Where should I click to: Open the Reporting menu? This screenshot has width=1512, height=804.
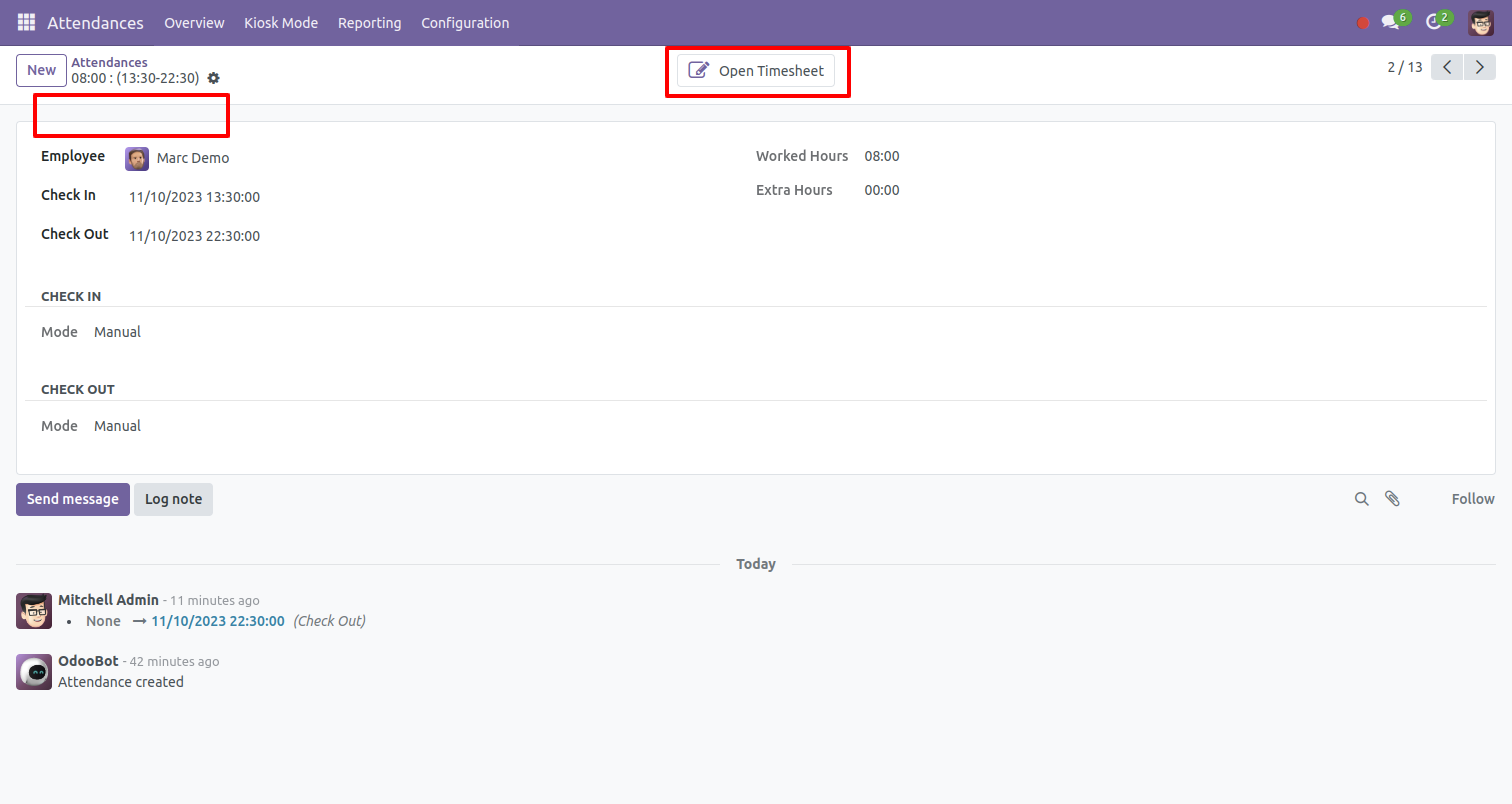[370, 22]
